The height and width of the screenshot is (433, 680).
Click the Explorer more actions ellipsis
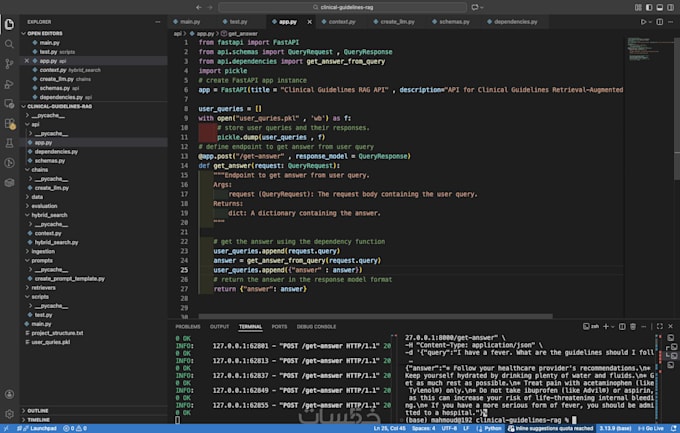(157, 22)
